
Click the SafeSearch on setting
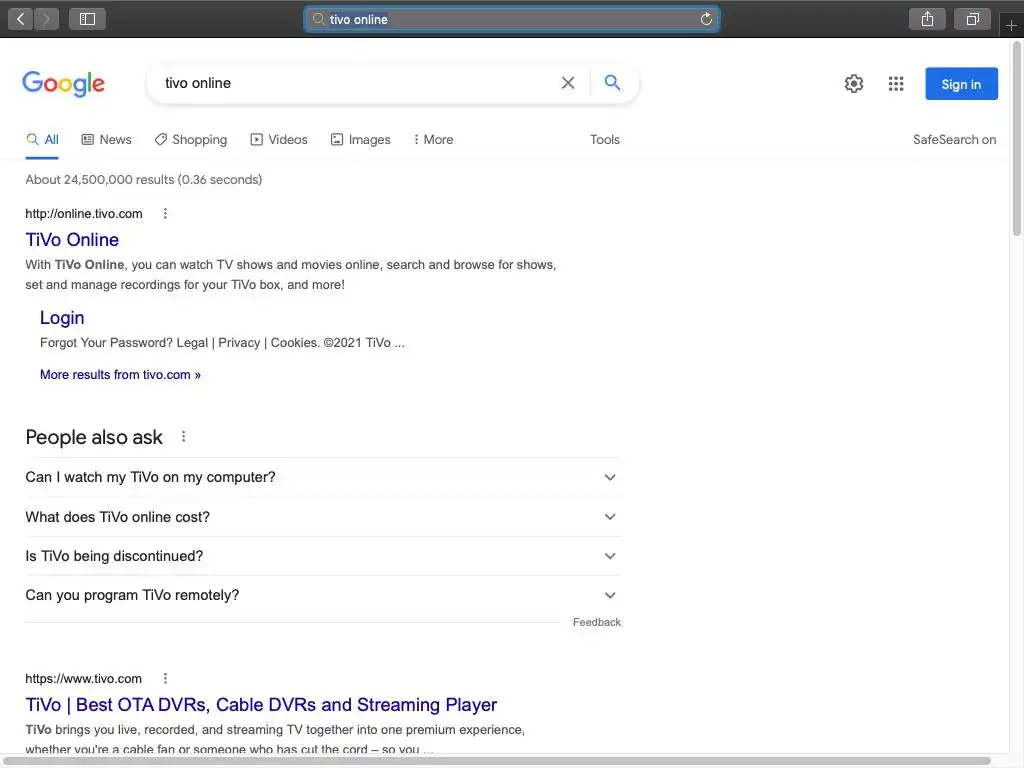tap(954, 140)
